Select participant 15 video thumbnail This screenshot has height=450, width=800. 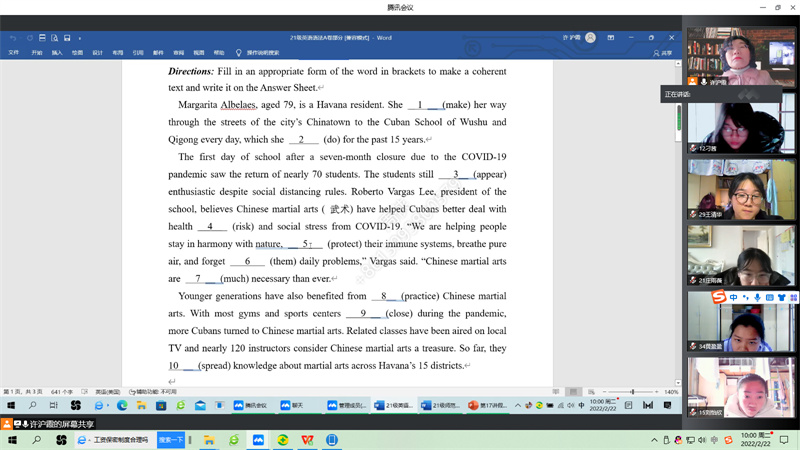tap(741, 387)
